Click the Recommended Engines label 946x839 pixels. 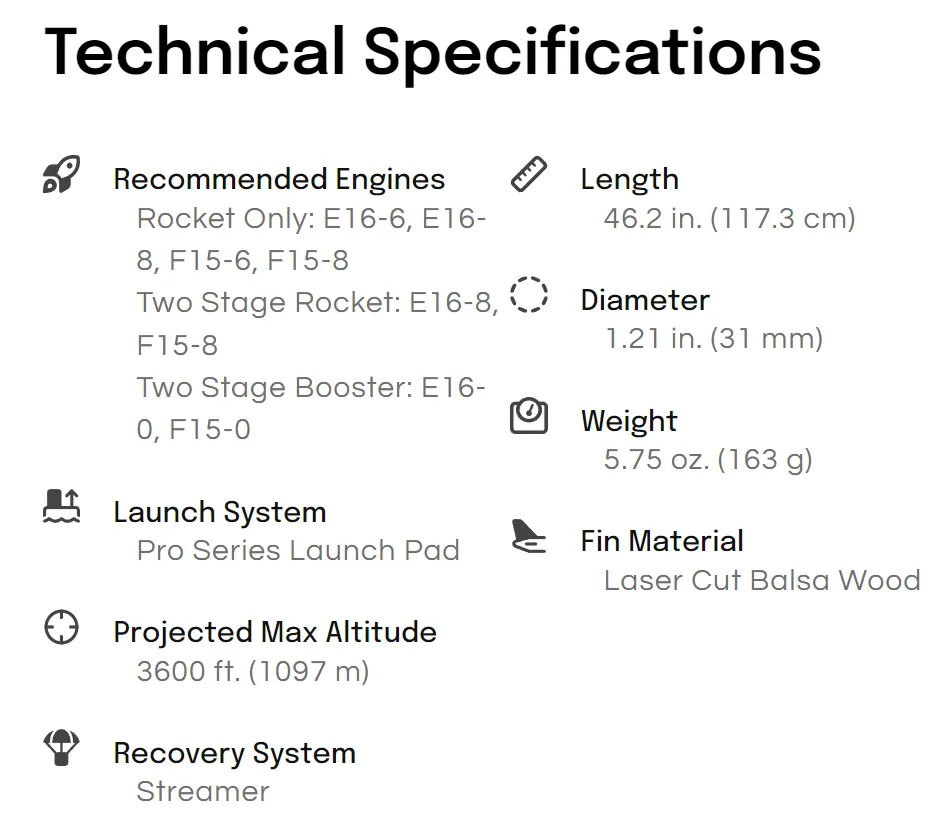279,179
